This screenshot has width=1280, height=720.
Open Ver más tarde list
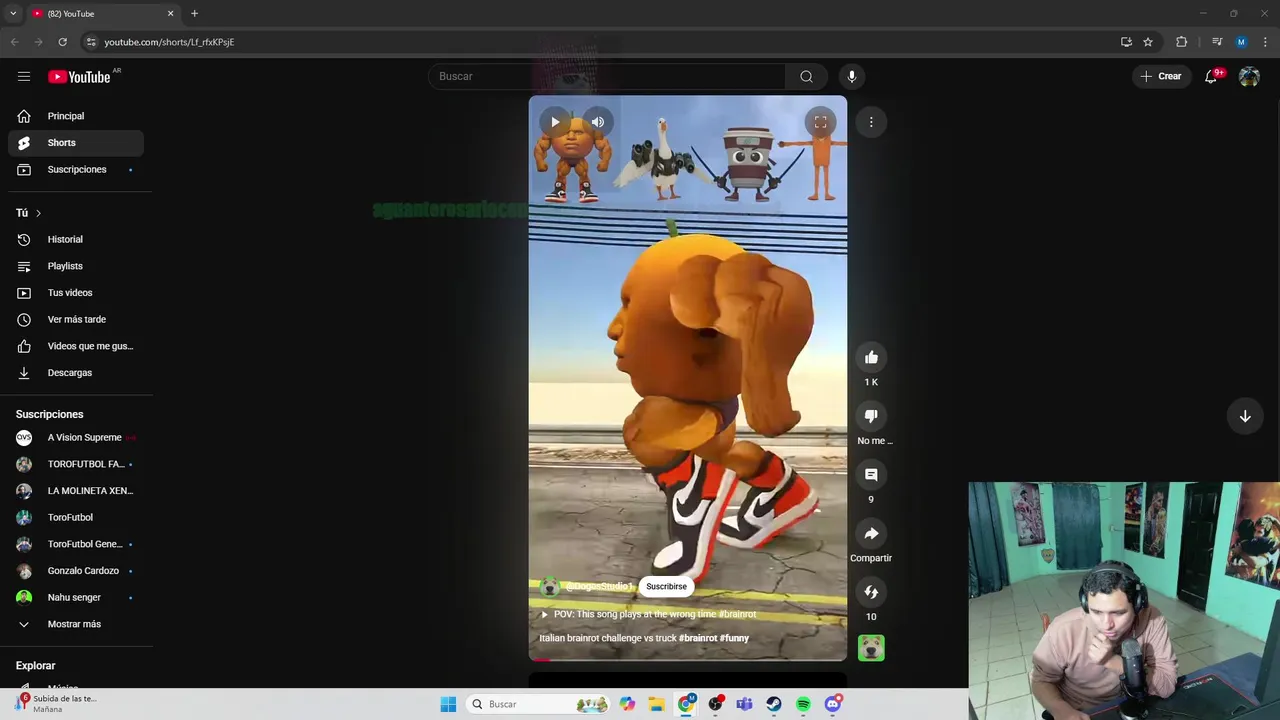[x=76, y=319]
